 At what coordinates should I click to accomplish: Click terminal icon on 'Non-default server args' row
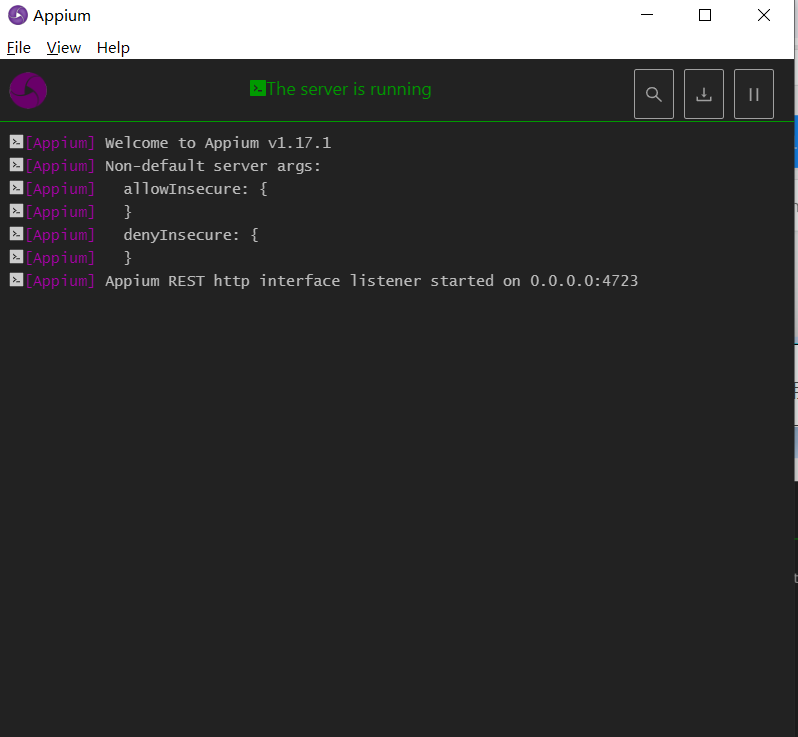pos(16,165)
